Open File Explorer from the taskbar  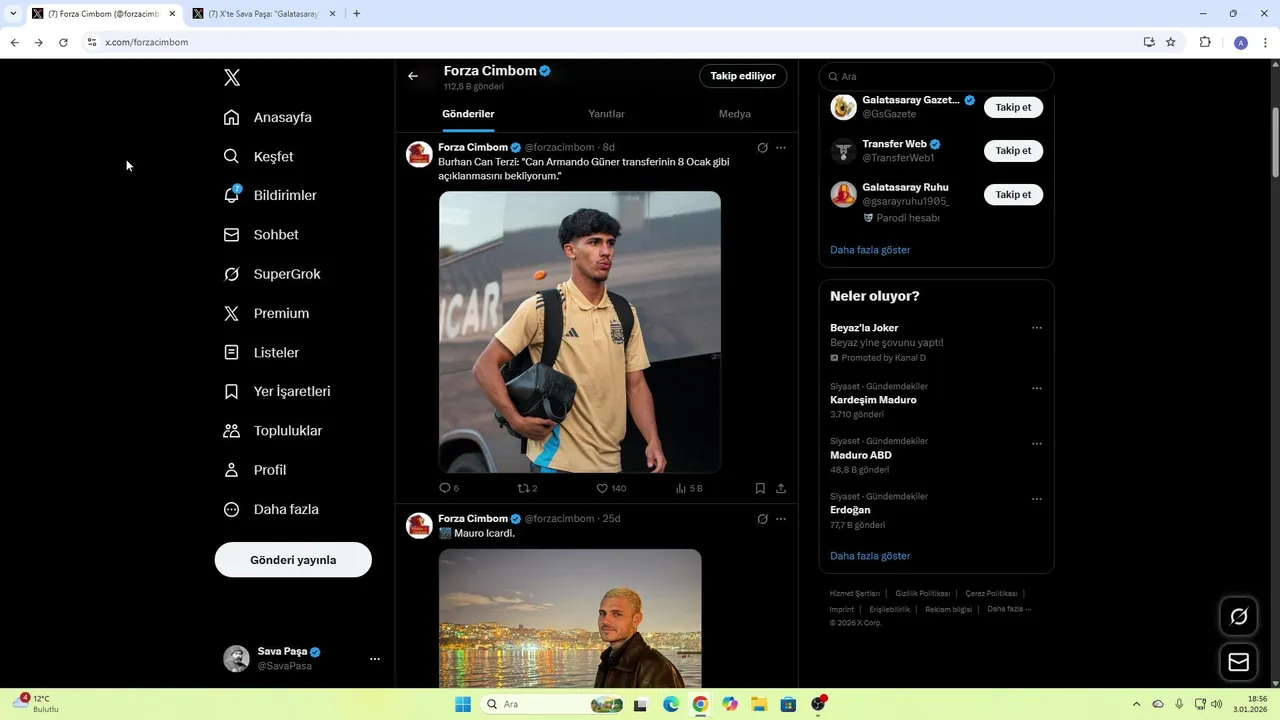pyautogui.click(x=759, y=704)
